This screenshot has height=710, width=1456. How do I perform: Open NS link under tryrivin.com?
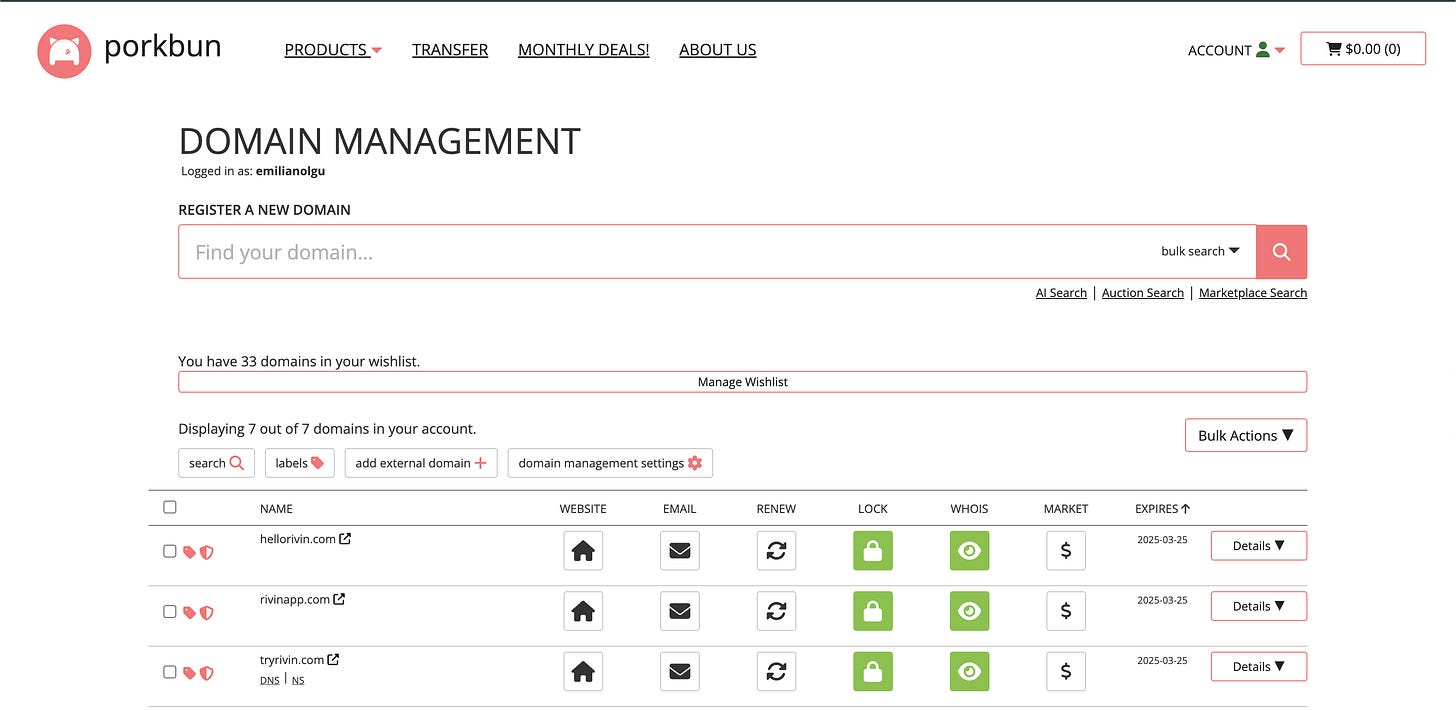298,680
